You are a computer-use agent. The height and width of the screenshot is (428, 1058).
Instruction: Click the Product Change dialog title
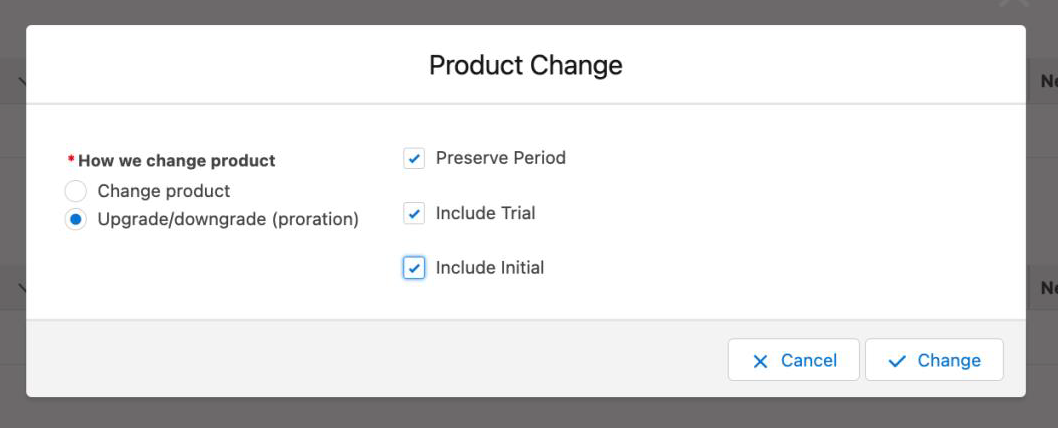525,65
